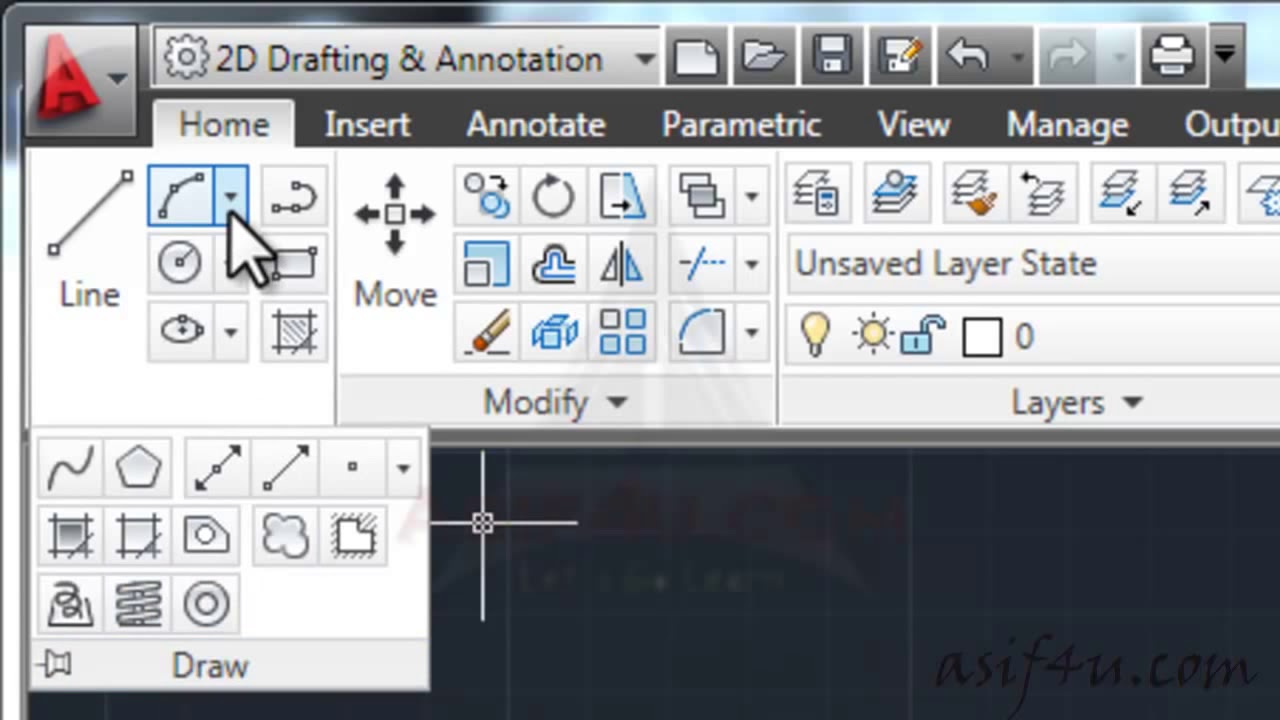Image resolution: width=1280 pixels, height=720 pixels.
Task: Select the Erase tool icon
Action: pos(487,331)
